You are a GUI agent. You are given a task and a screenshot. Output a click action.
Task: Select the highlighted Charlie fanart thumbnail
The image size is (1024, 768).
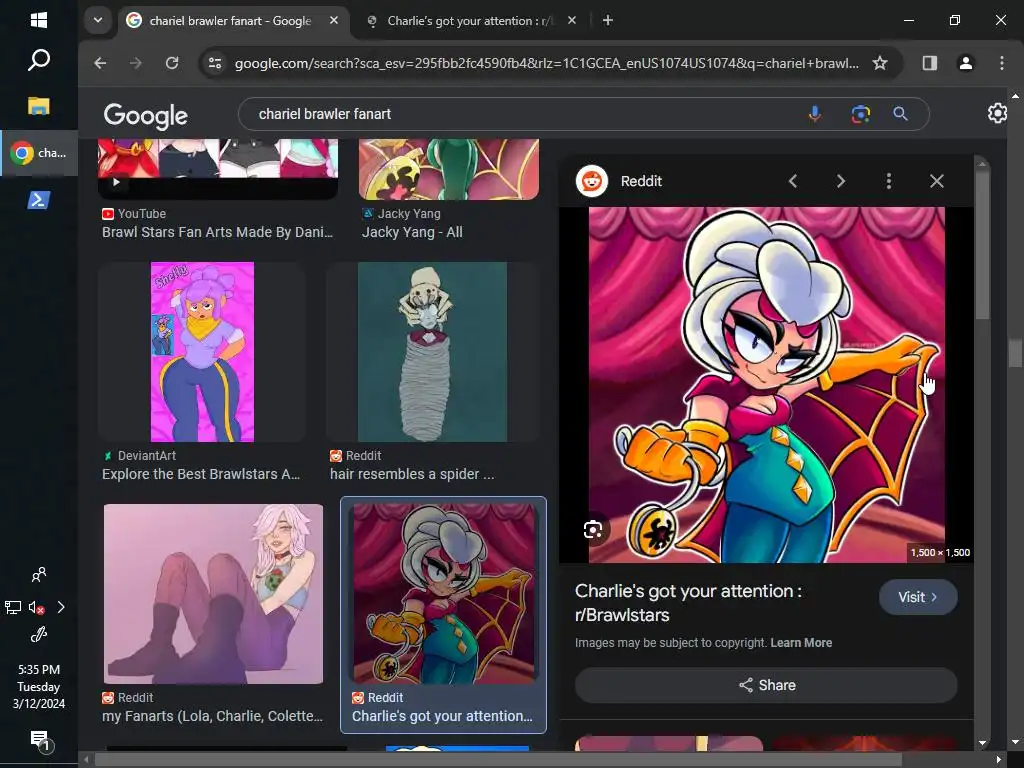tap(443, 594)
